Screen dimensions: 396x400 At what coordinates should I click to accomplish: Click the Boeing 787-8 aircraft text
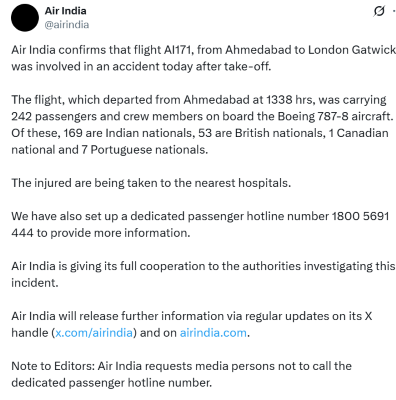point(335,116)
